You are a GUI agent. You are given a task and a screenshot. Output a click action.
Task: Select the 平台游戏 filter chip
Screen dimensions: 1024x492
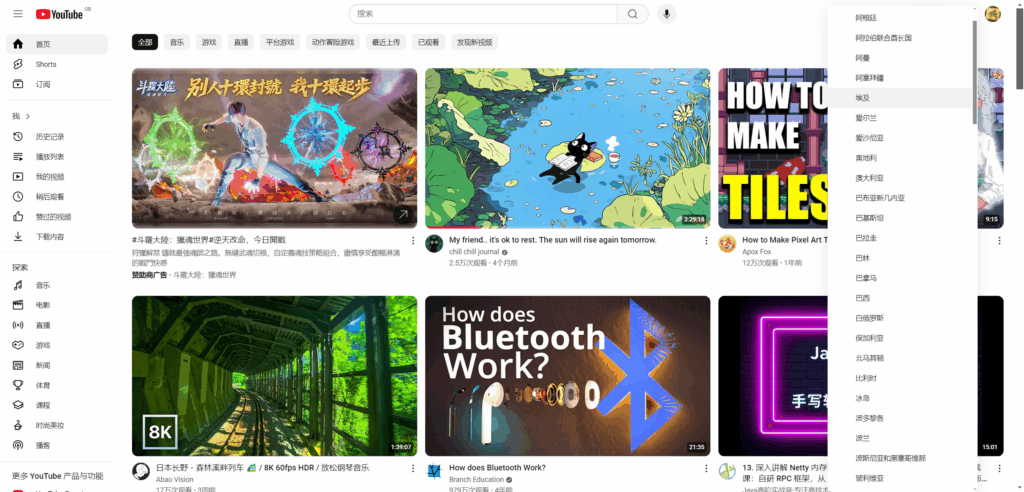tap(280, 42)
